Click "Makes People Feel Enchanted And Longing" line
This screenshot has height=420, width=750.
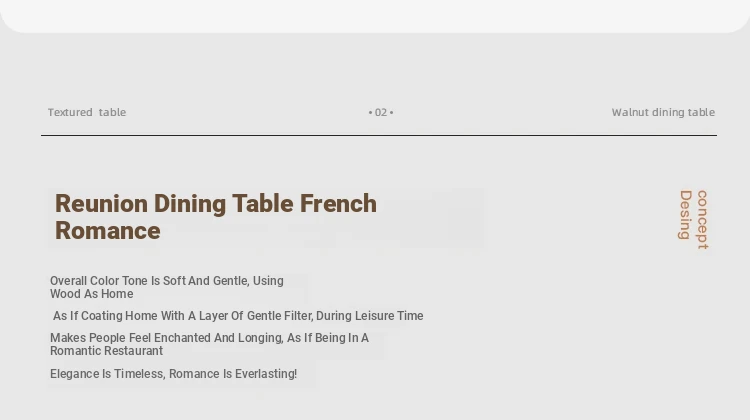[x=209, y=338]
